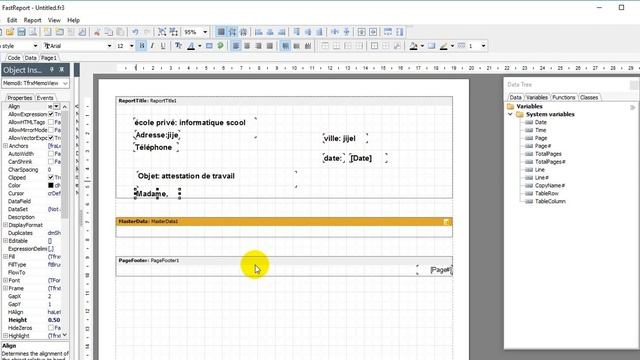640x360 pixels.
Task: Toggle AllowMirrorMode checkbox
Action: [51, 130]
